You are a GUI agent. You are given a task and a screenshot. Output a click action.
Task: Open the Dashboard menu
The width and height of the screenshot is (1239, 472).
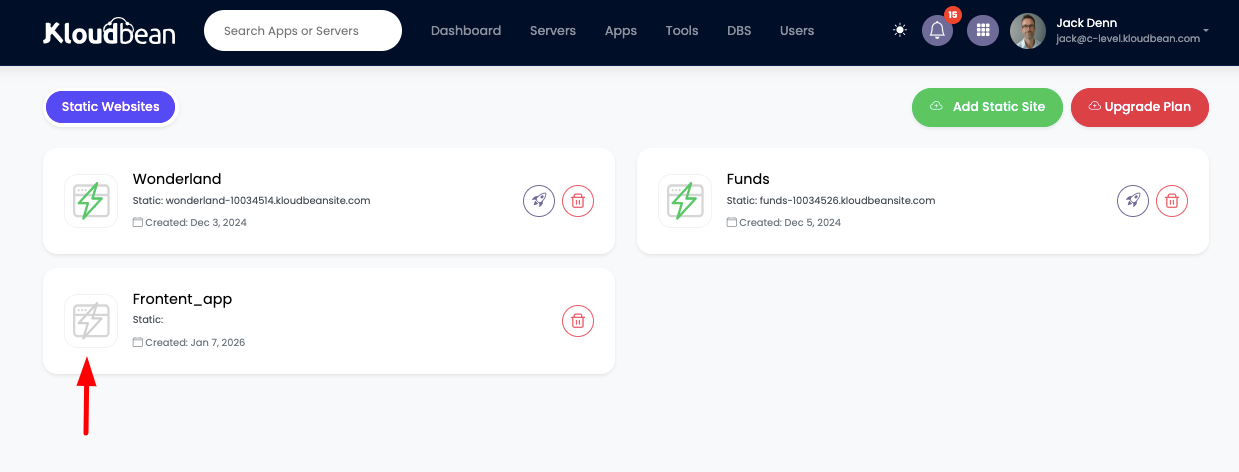click(x=466, y=31)
